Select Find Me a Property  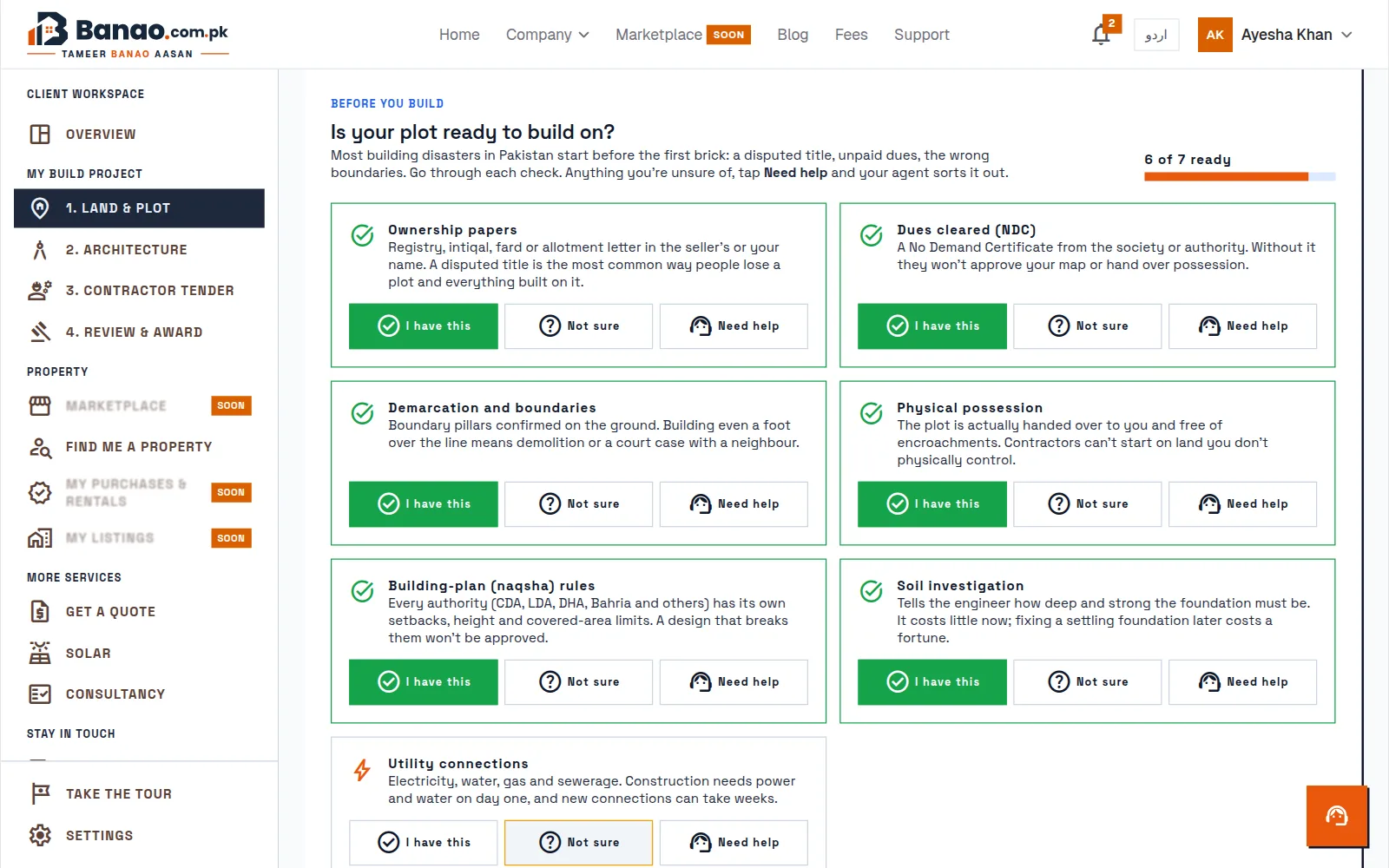tap(139, 446)
